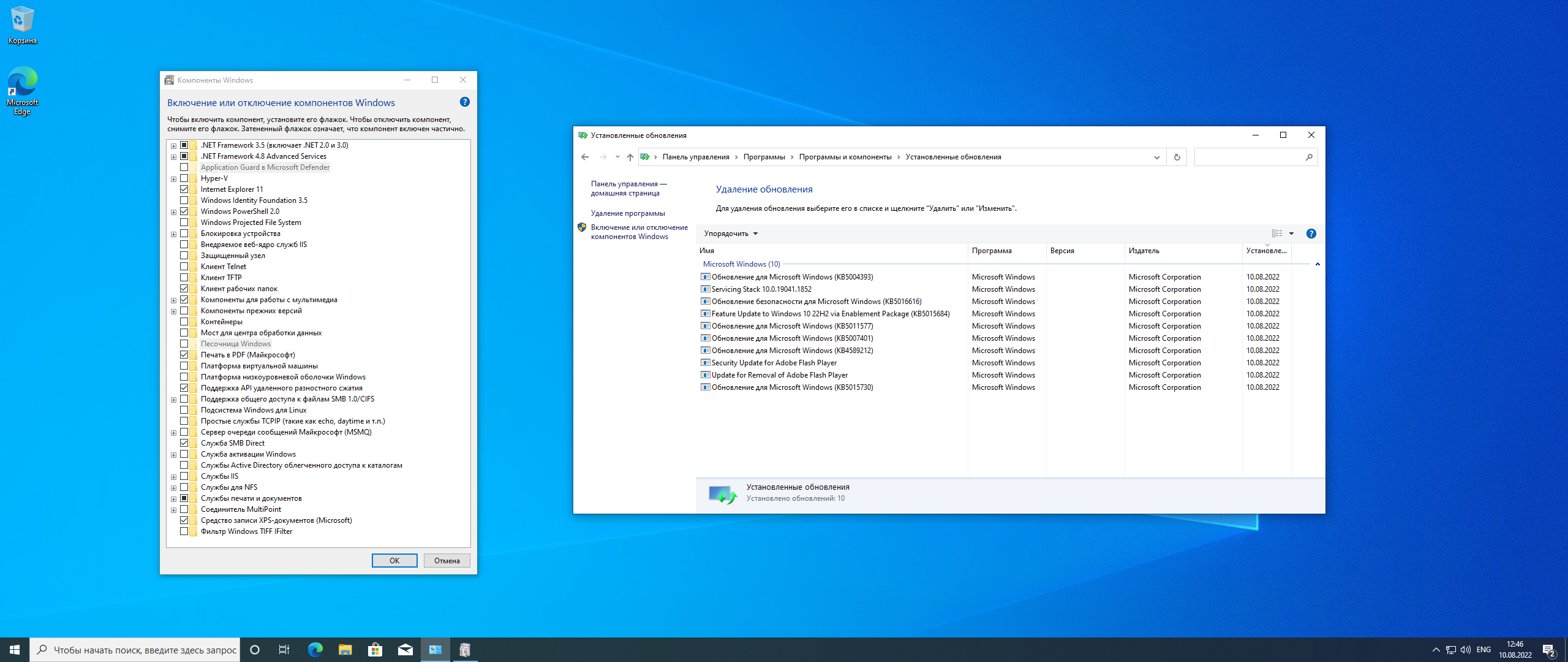Toggle the .NET Framework 3.5 checkbox

point(184,145)
